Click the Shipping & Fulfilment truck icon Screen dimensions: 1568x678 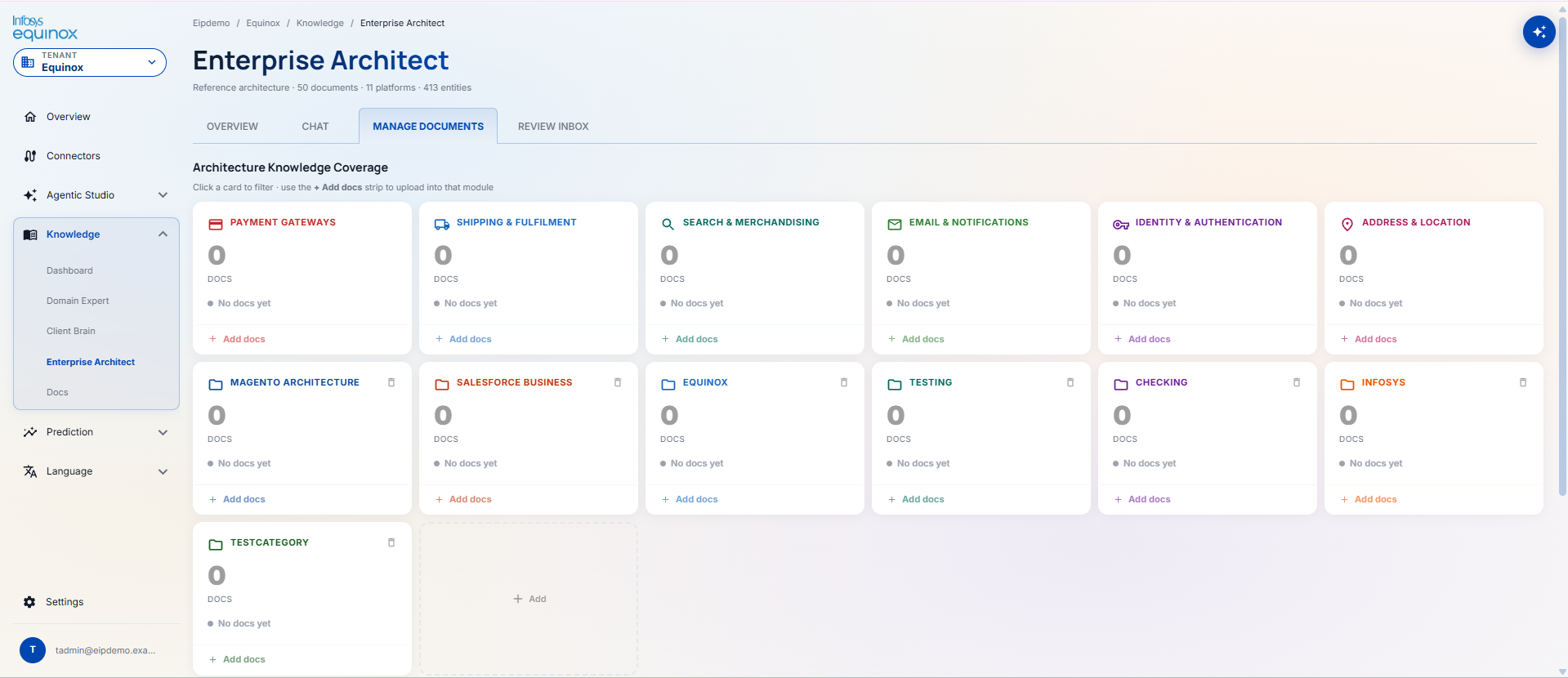(442, 224)
